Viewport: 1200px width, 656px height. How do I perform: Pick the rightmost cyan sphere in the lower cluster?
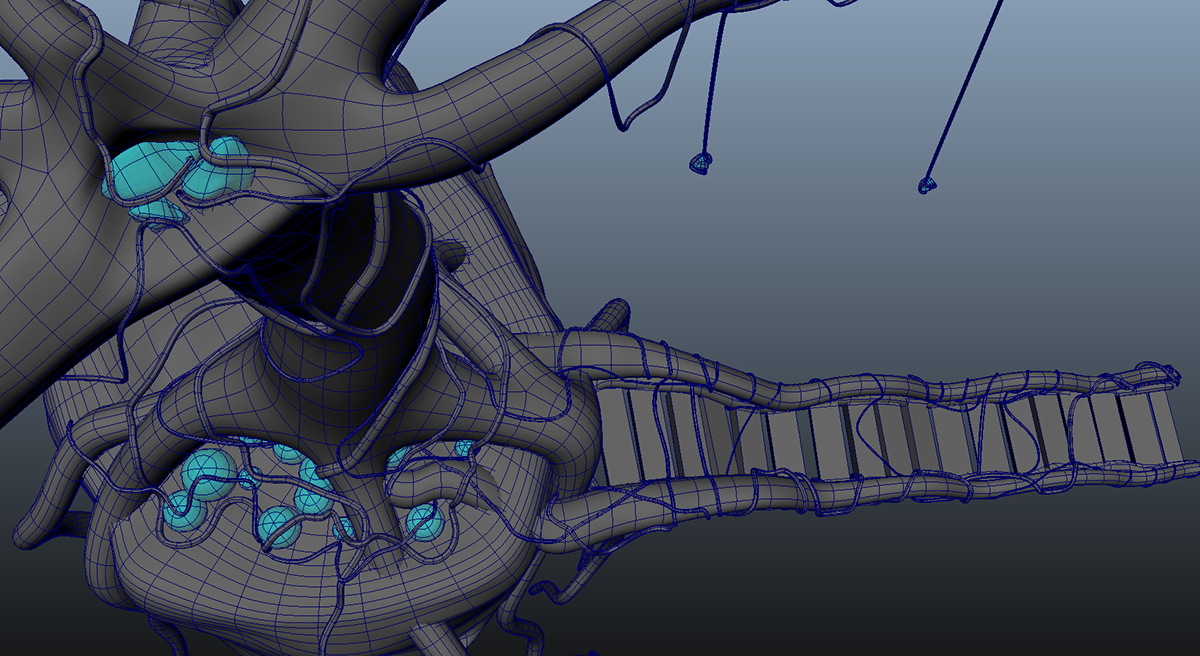(462, 449)
